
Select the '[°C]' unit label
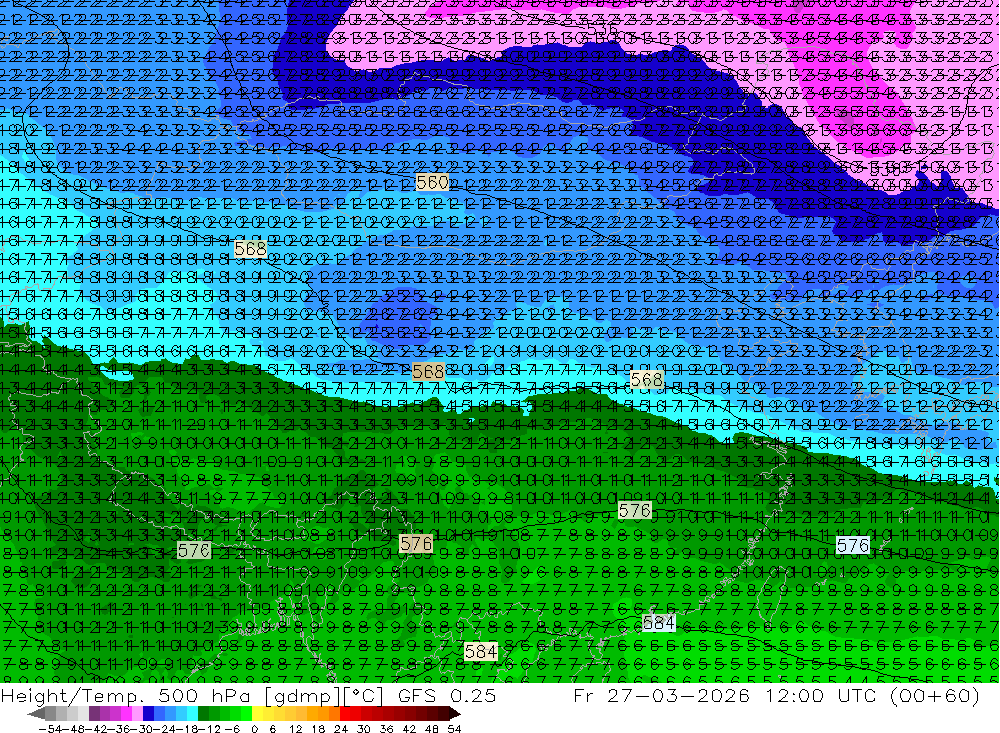tap(364, 695)
